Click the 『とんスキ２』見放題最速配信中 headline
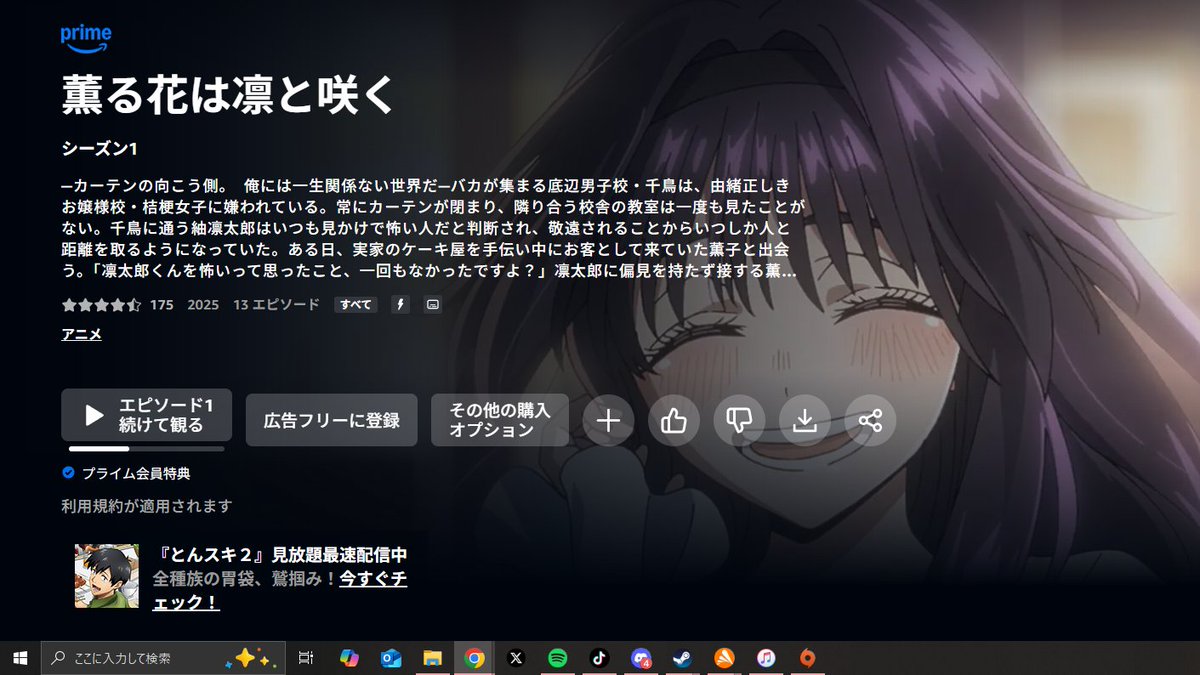This screenshot has width=1200, height=675. 280,555
